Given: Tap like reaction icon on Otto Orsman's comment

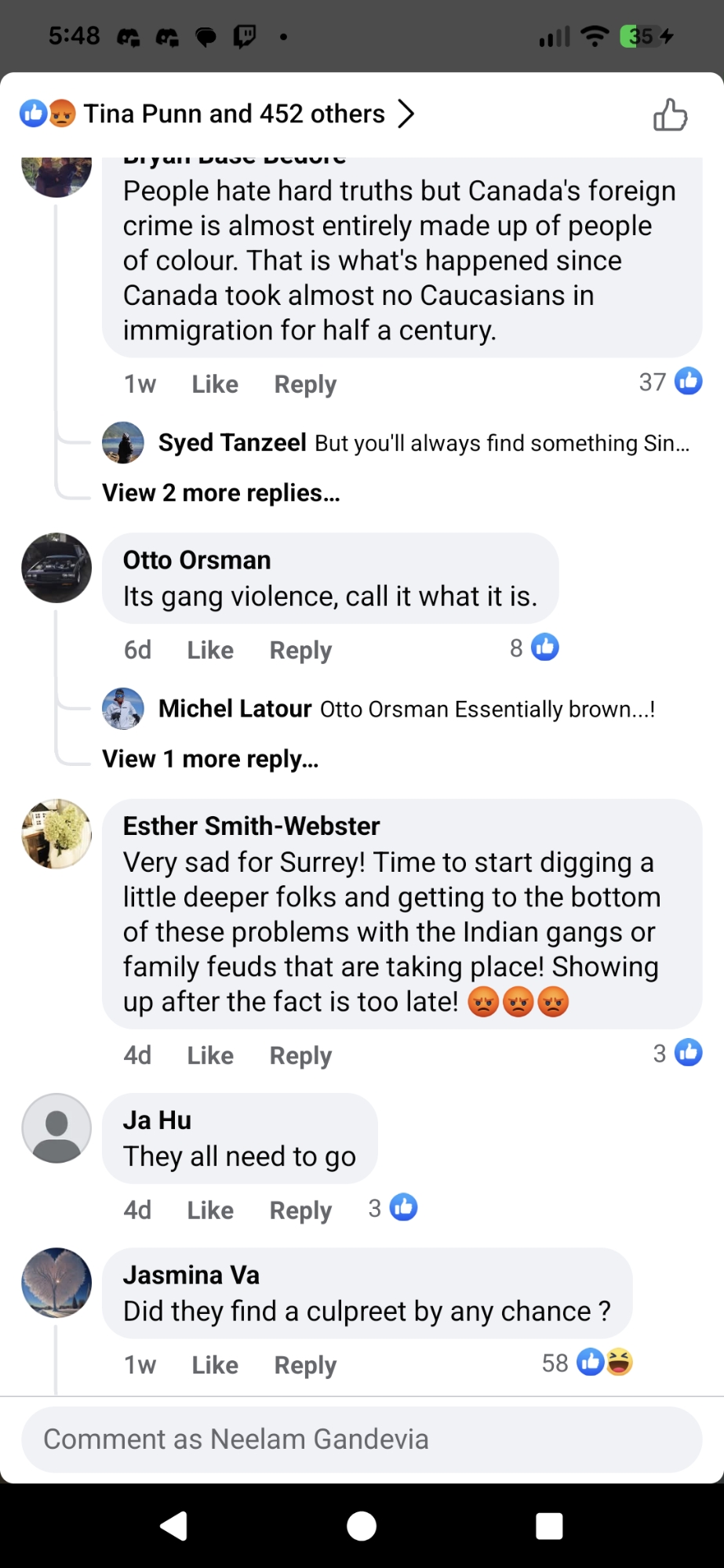Looking at the screenshot, I should pos(544,648).
